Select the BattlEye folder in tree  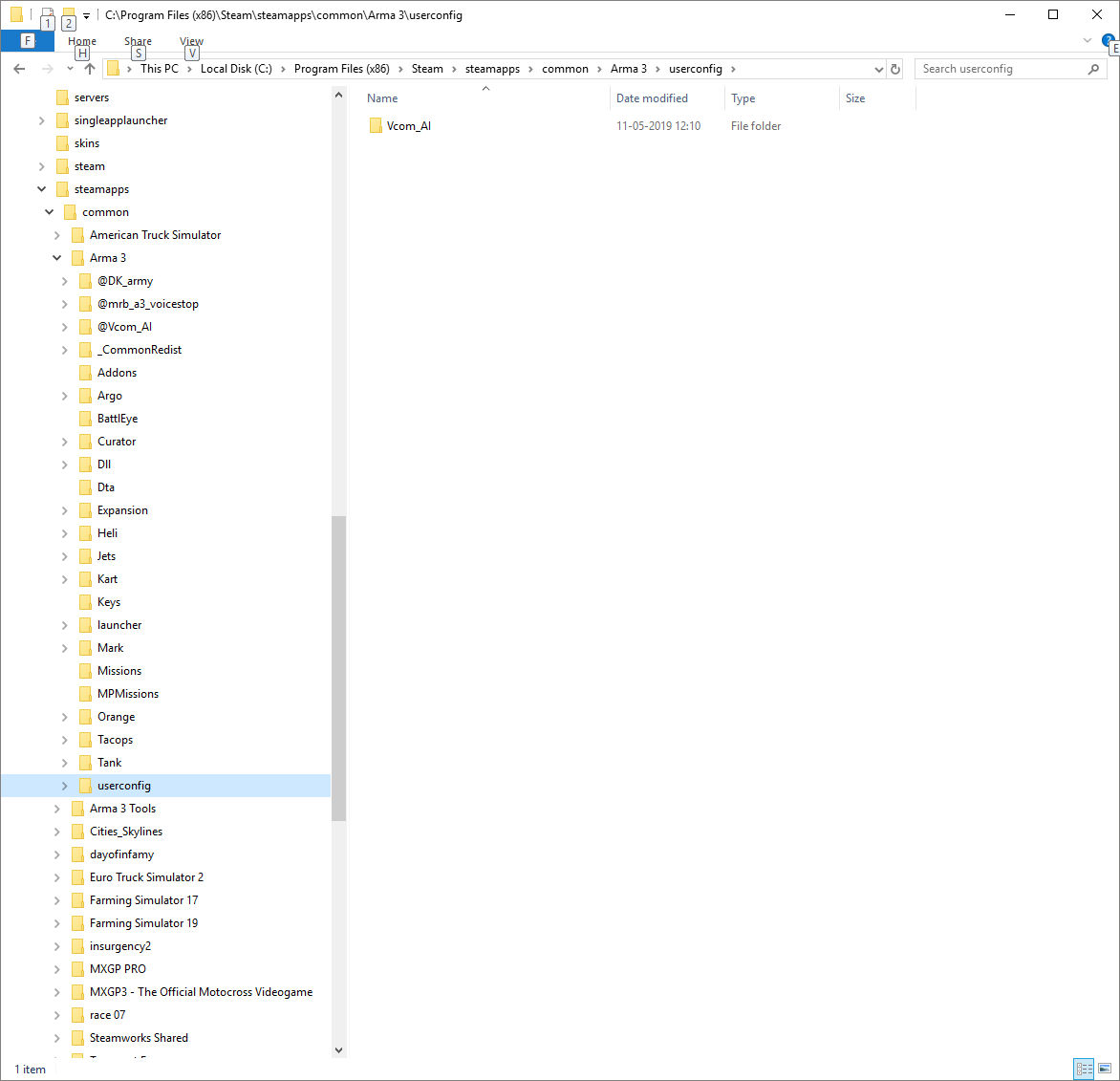[118, 419]
